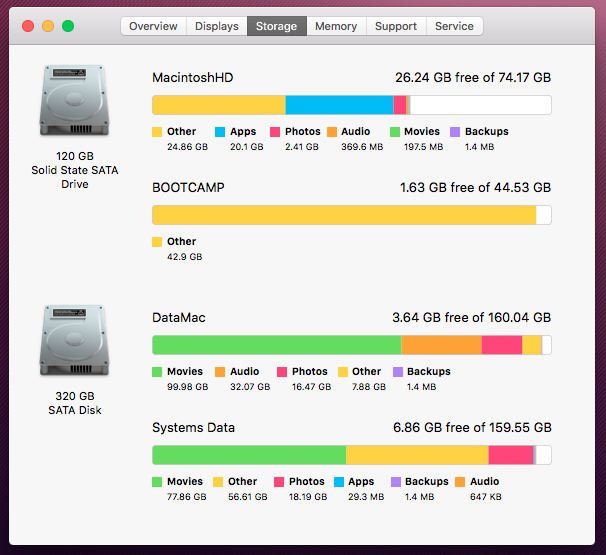The height and width of the screenshot is (555, 606).
Task: Close the window with red button
Action: [28, 26]
